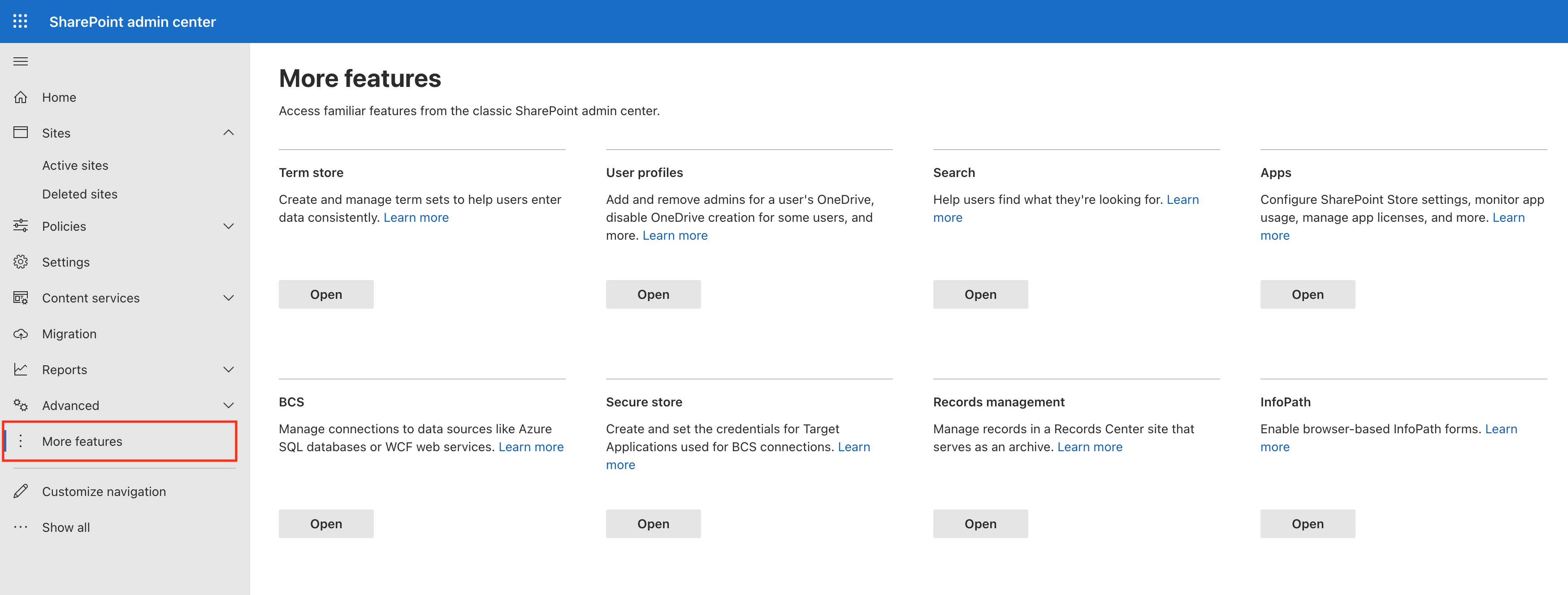Viewport: 1568px width, 595px height.
Task: Select Show all in the sidebar
Action: [x=66, y=527]
